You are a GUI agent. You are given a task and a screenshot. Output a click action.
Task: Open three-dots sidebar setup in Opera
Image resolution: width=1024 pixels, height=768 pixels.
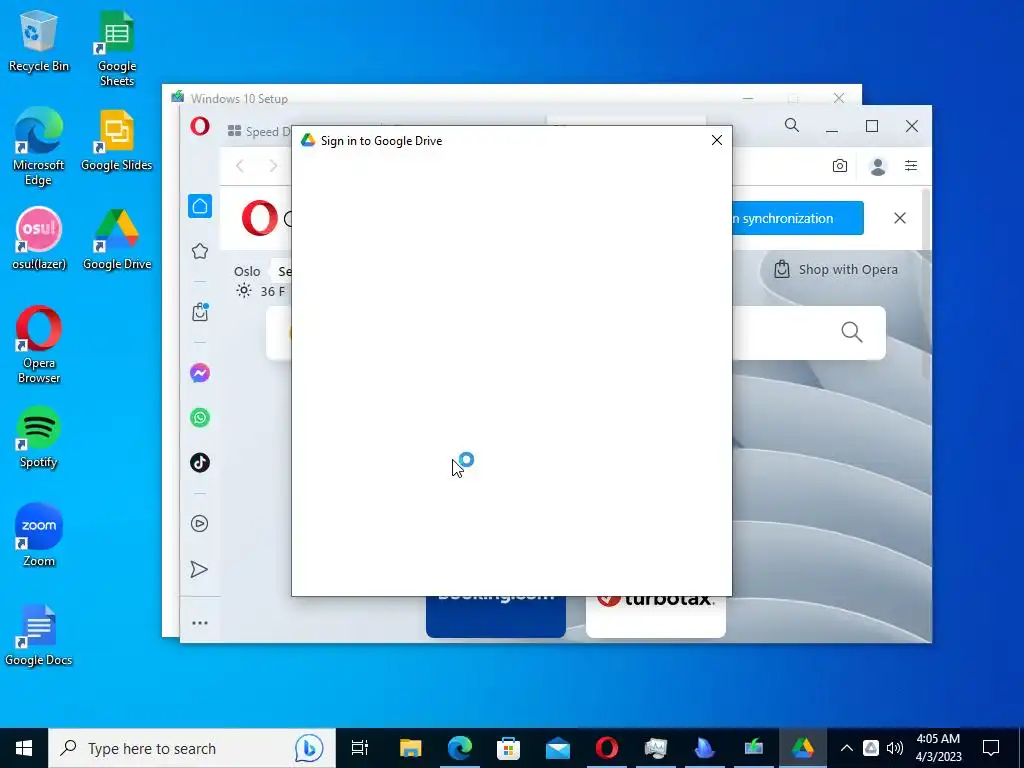pos(200,623)
